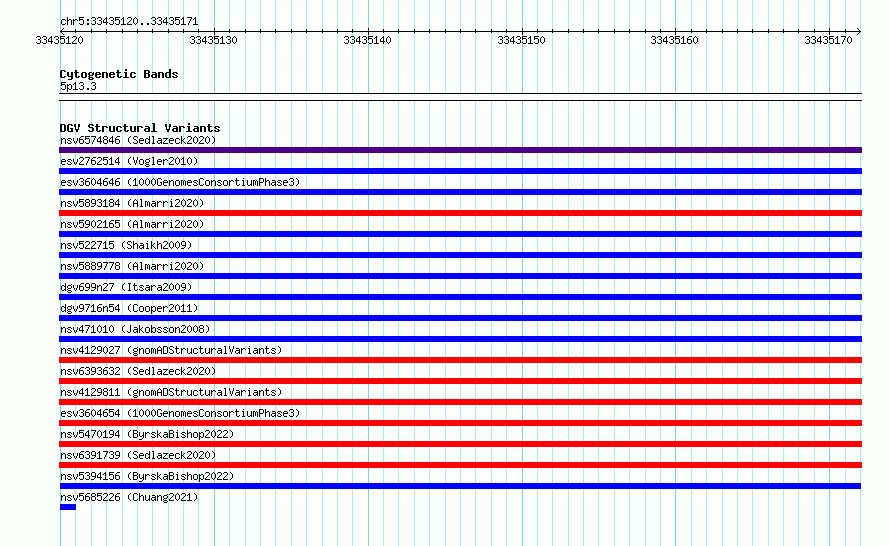Click the red nsv6391739 variant bar
This screenshot has height=546, width=890.
coord(460,465)
